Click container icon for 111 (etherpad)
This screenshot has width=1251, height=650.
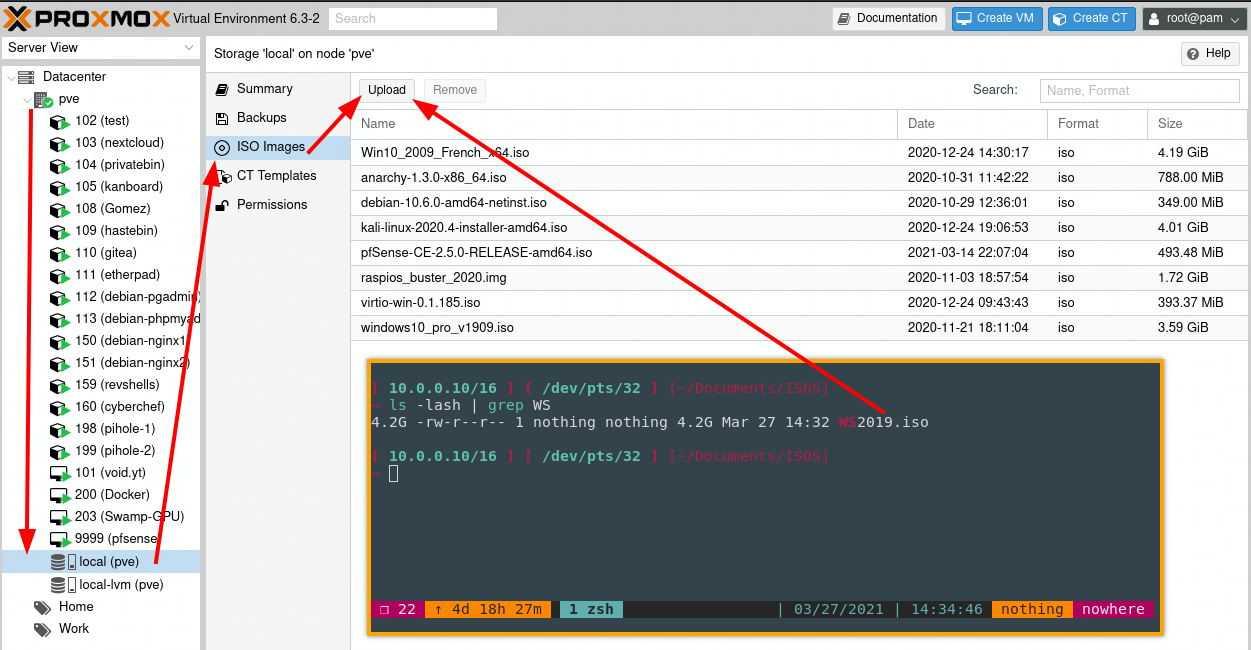(x=60, y=275)
